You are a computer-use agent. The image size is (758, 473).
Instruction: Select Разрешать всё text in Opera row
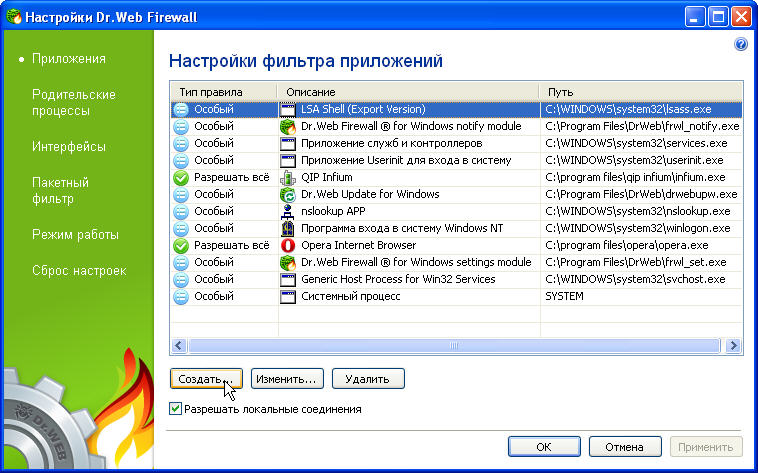pyautogui.click(x=232, y=246)
